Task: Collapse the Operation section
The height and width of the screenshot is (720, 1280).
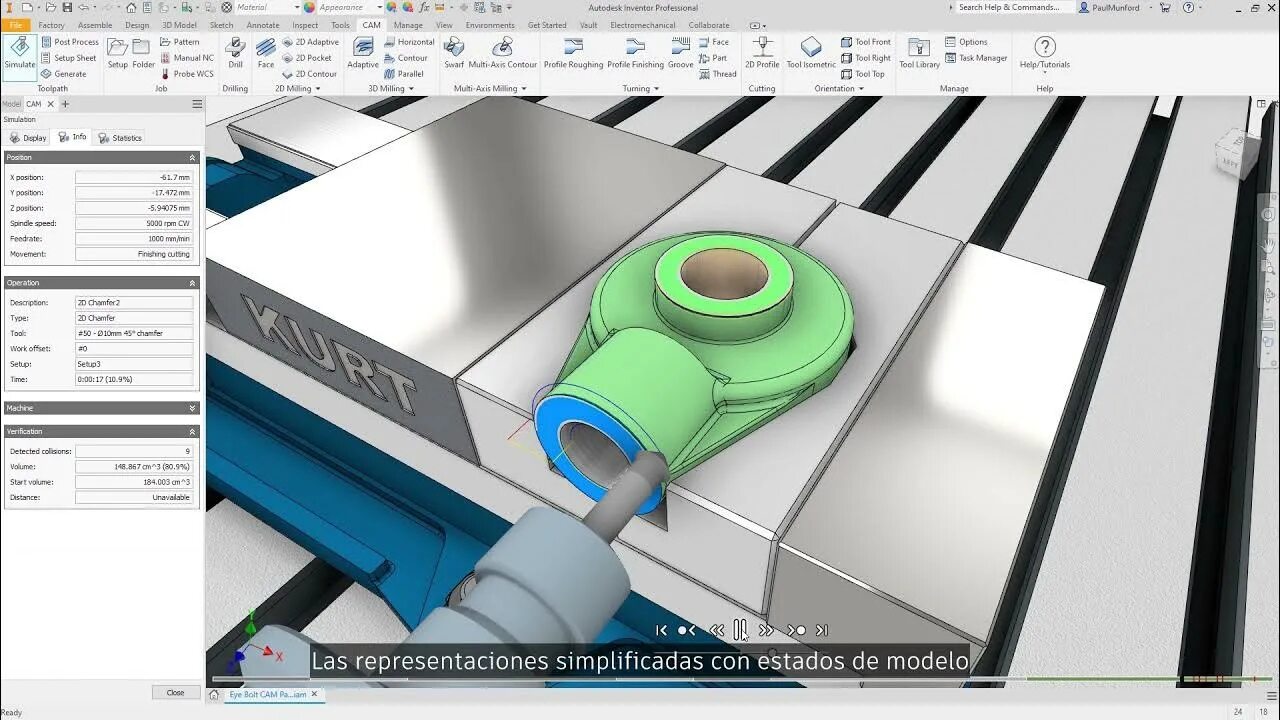Action: (x=193, y=283)
